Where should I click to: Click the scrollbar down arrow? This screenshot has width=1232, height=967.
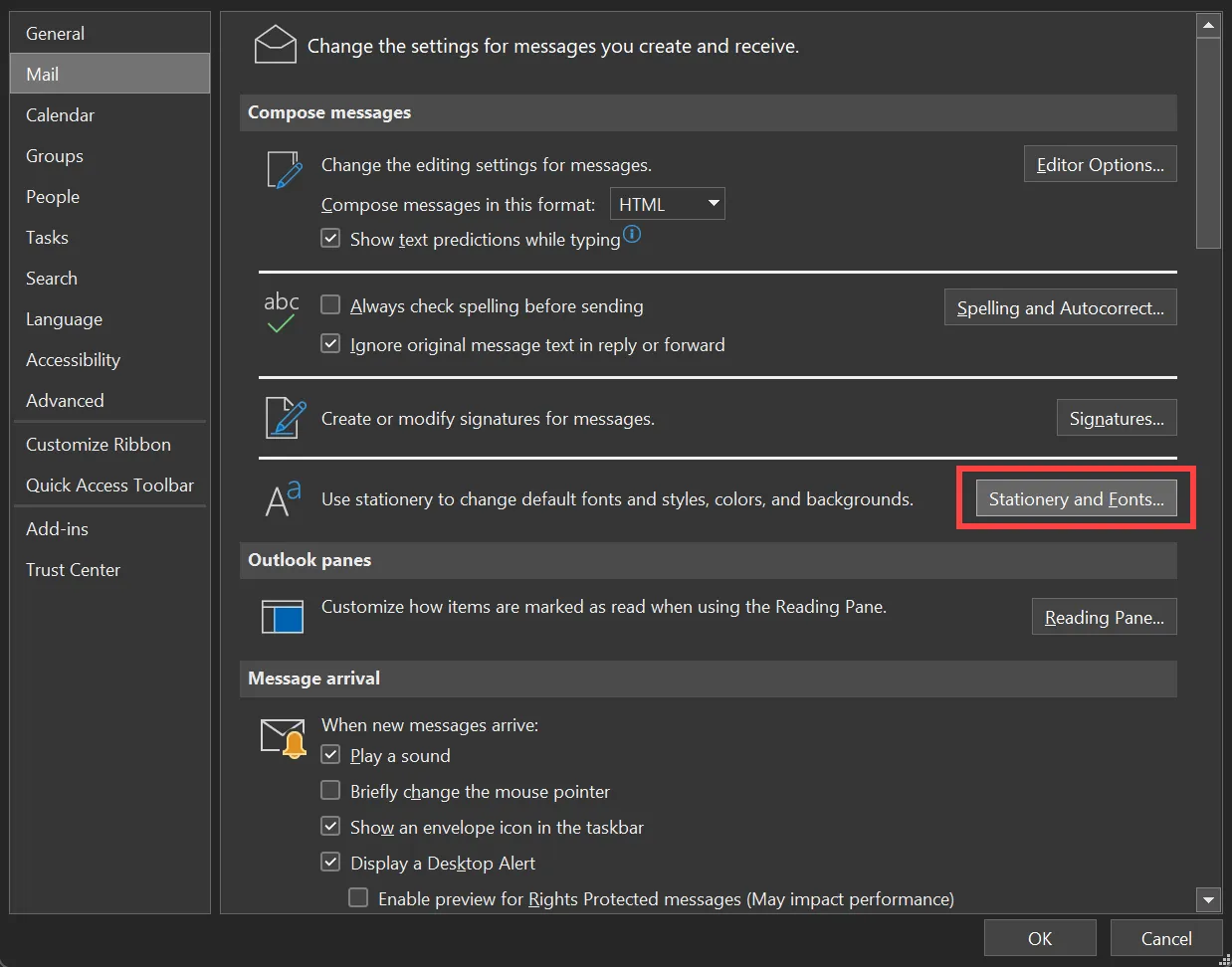tap(1208, 899)
